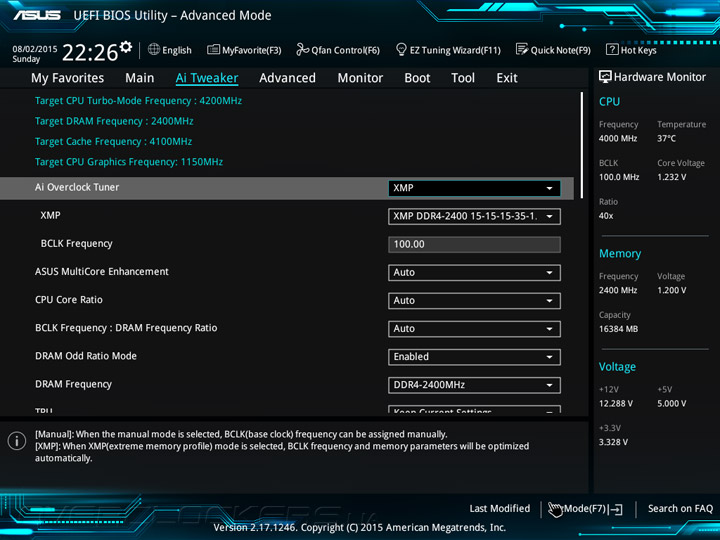Click EZ Tuning Wizard(F11) label
Image resolution: width=720 pixels, height=540 pixels.
pos(455,50)
